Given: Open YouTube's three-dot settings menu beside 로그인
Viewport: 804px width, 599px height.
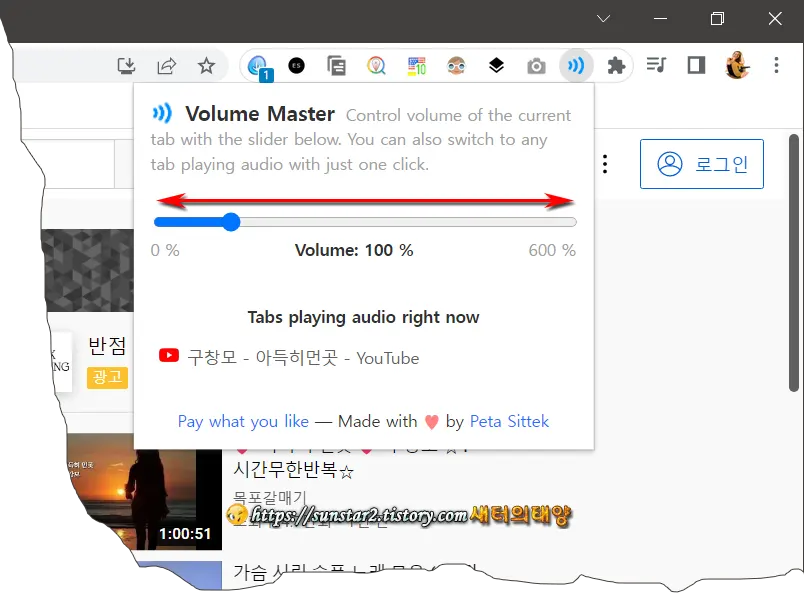Looking at the screenshot, I should [605, 164].
